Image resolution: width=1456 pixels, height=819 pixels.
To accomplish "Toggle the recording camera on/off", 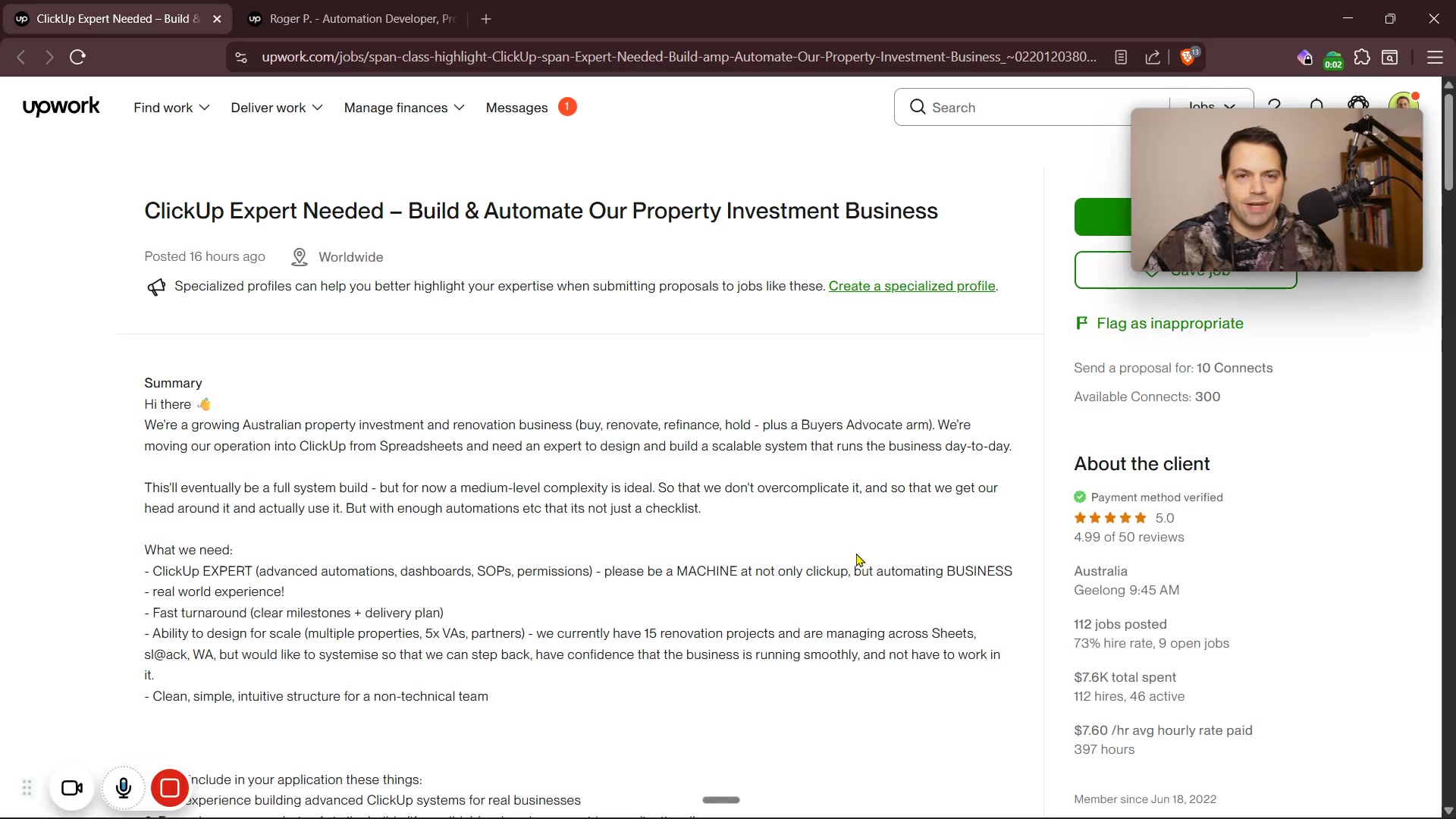I will [x=72, y=789].
